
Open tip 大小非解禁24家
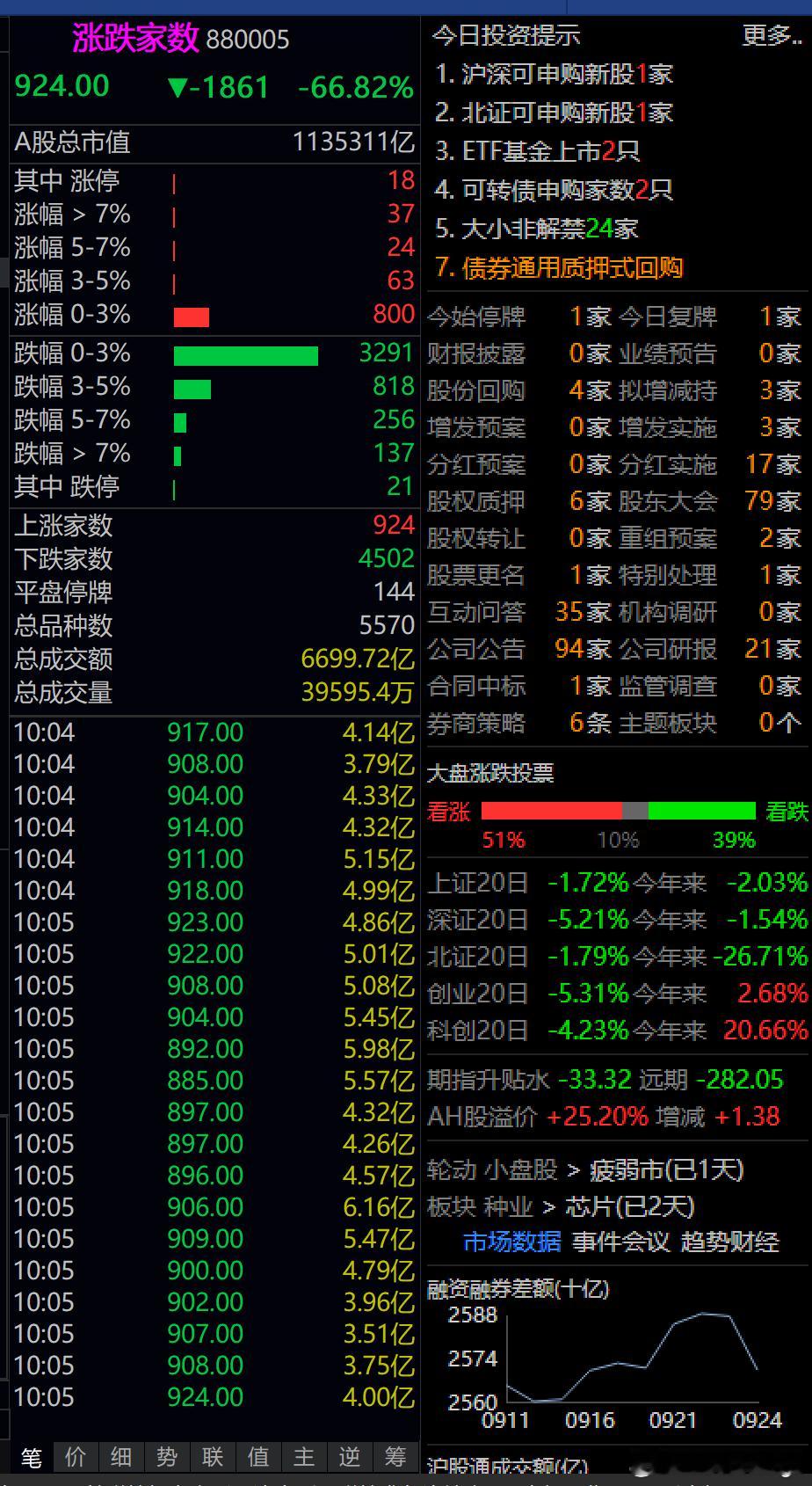[x=537, y=229]
